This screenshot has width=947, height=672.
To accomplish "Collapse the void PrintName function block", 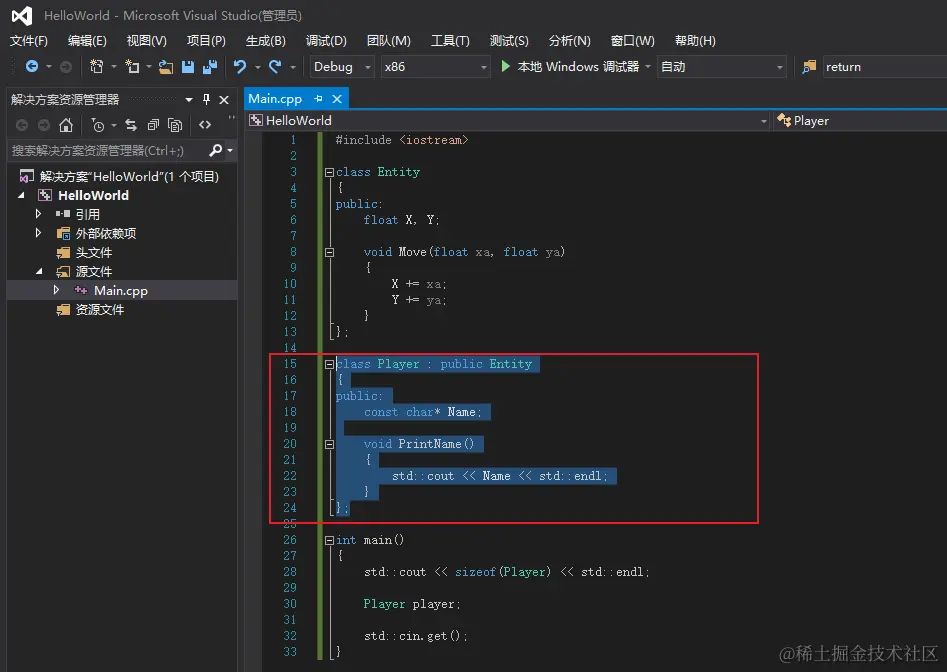I will coord(329,444).
